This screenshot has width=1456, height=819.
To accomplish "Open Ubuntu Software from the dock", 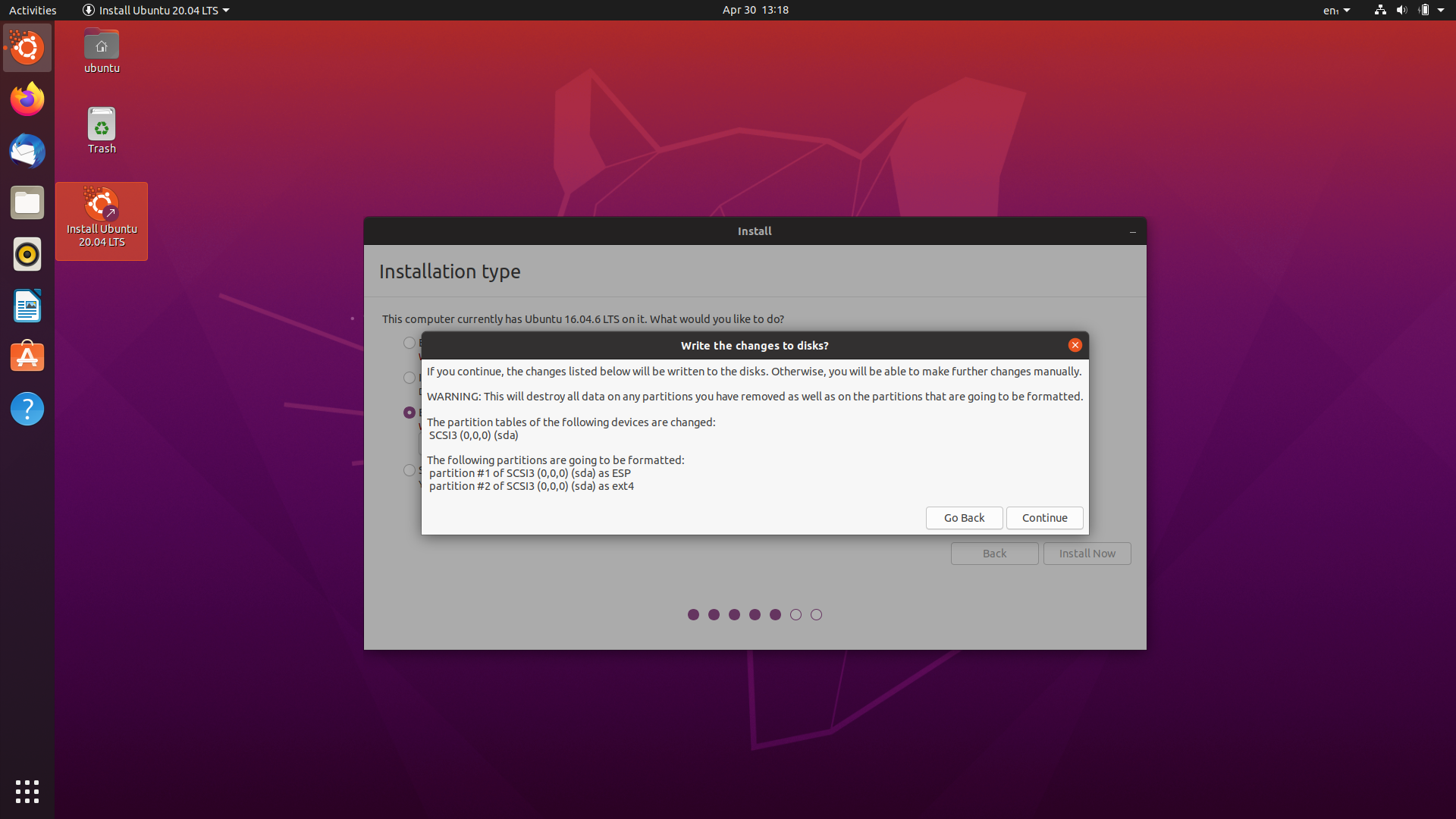I will (27, 357).
